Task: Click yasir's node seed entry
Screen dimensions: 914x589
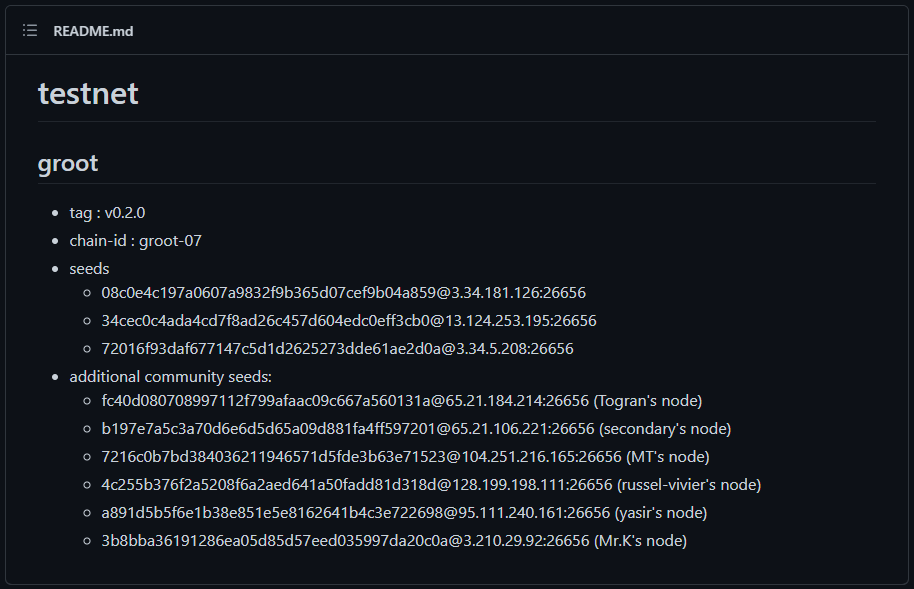Action: [x=404, y=513]
